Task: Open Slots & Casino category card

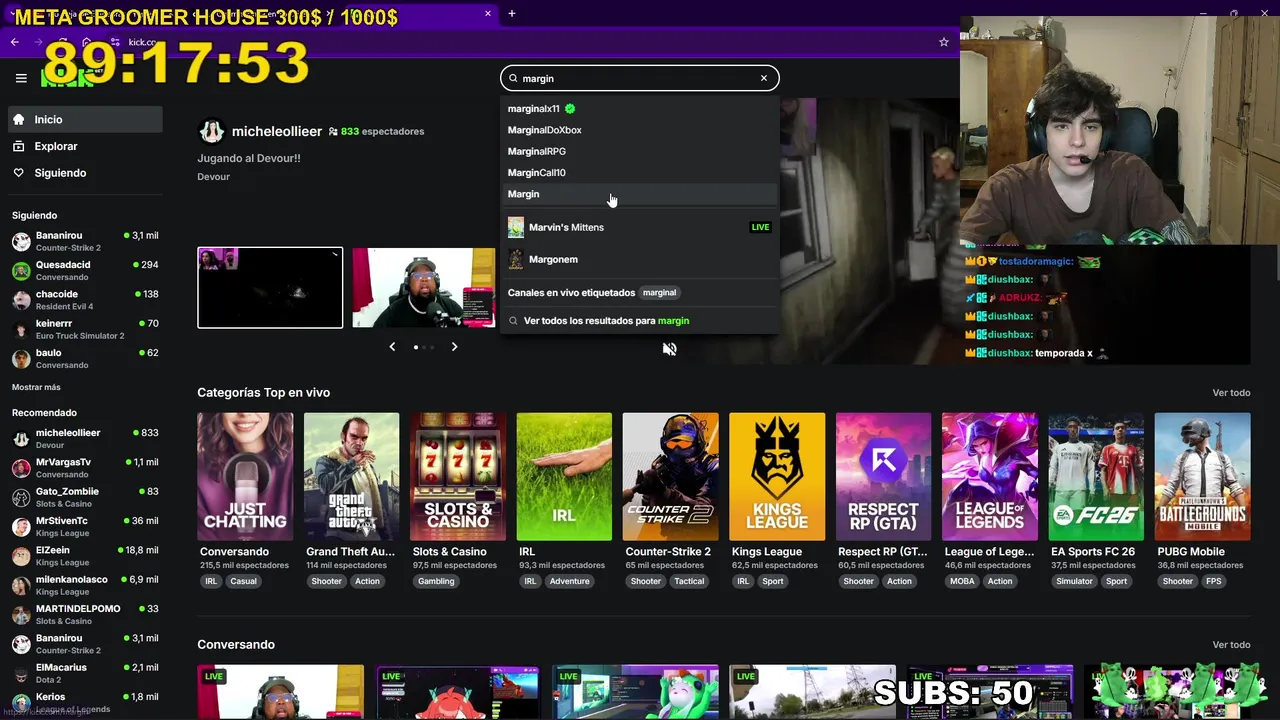Action: (458, 477)
